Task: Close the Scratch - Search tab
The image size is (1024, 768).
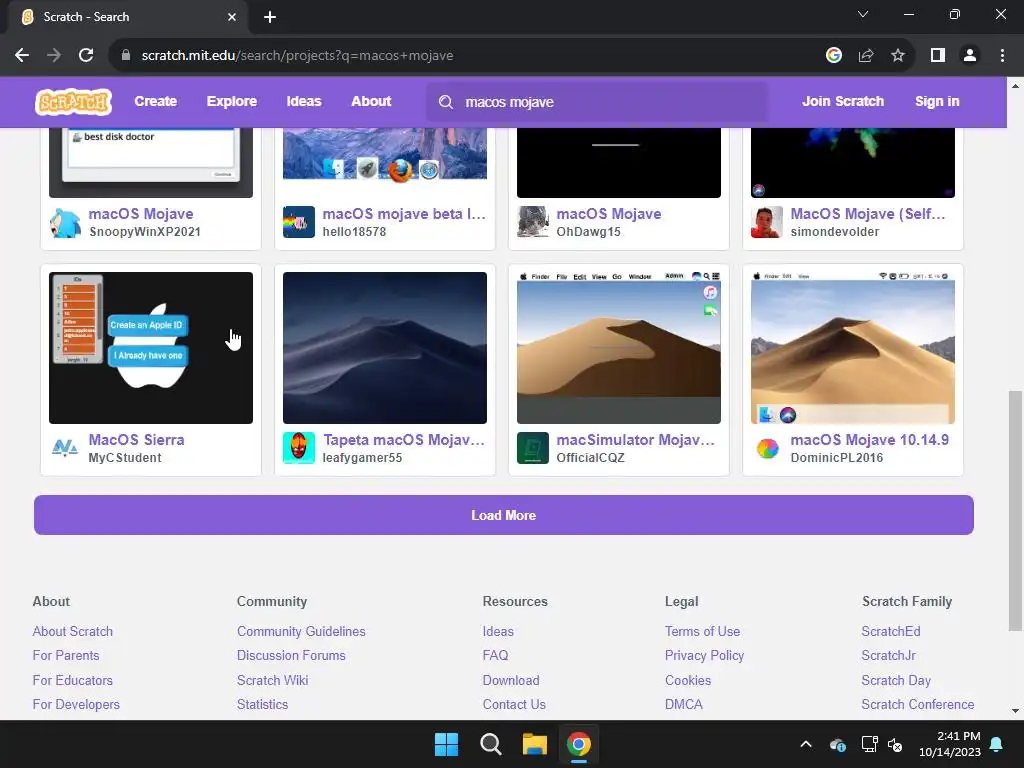Action: click(x=232, y=17)
